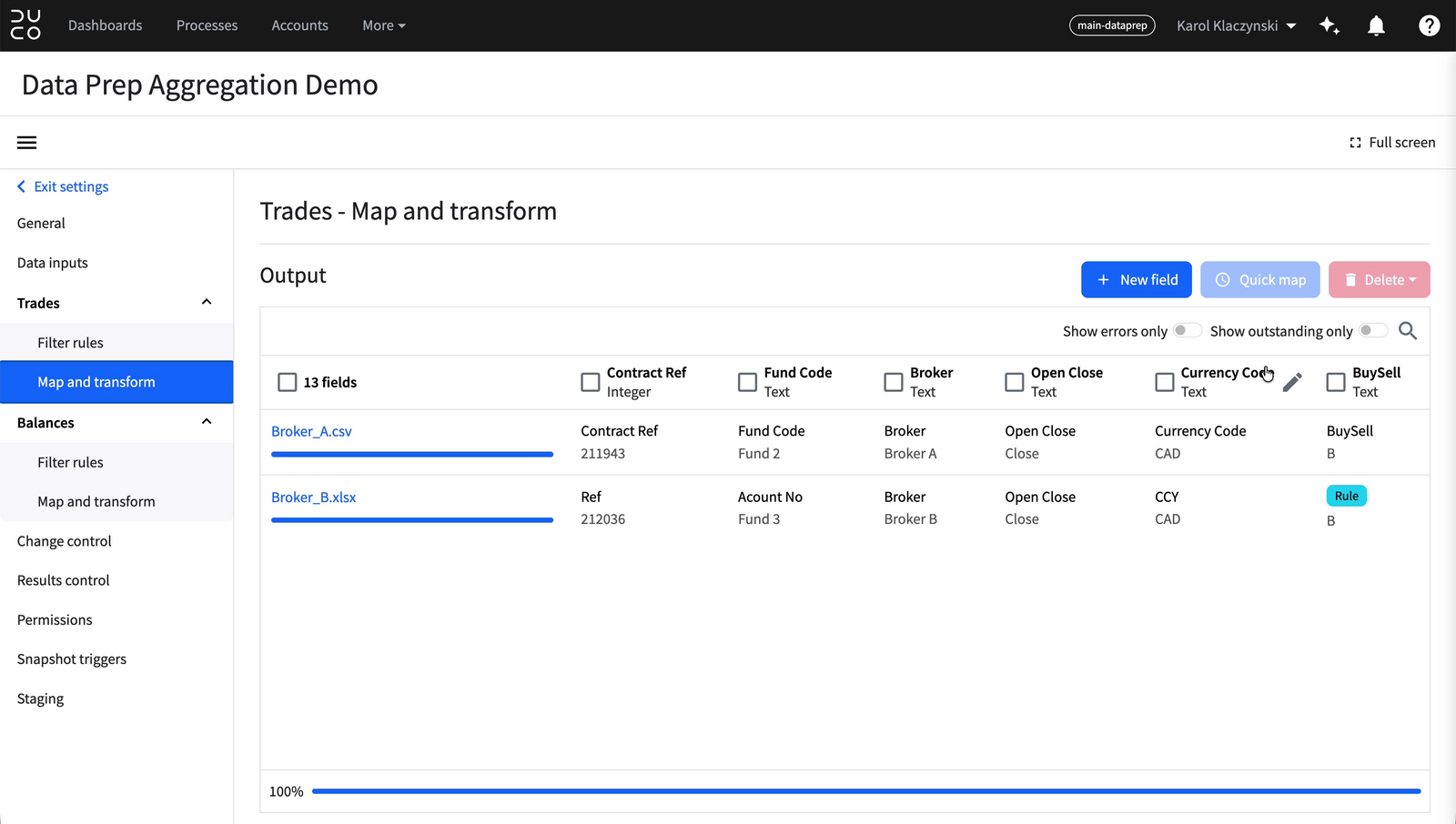The height and width of the screenshot is (824, 1456).
Task: Open the Delete dropdown button
Action: (x=1379, y=280)
